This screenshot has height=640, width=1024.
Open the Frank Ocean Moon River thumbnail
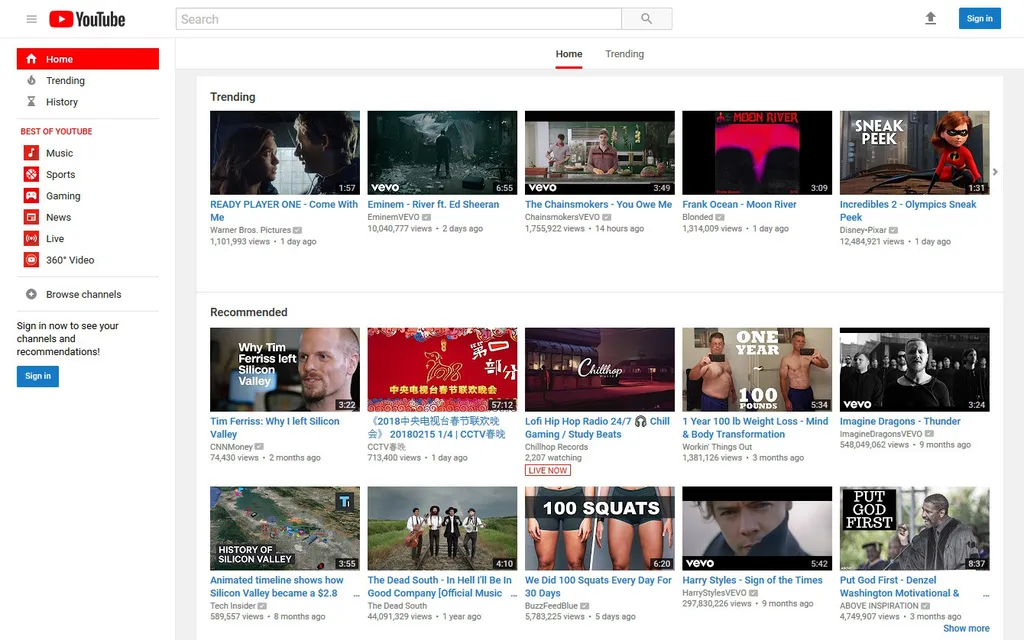(756, 151)
